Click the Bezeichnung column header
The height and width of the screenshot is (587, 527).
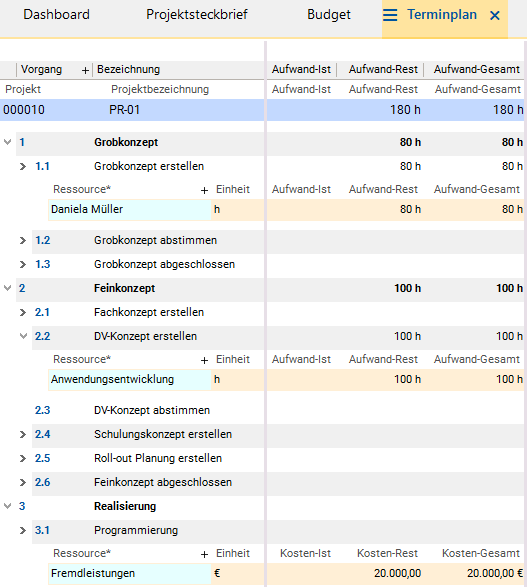click(x=128, y=69)
